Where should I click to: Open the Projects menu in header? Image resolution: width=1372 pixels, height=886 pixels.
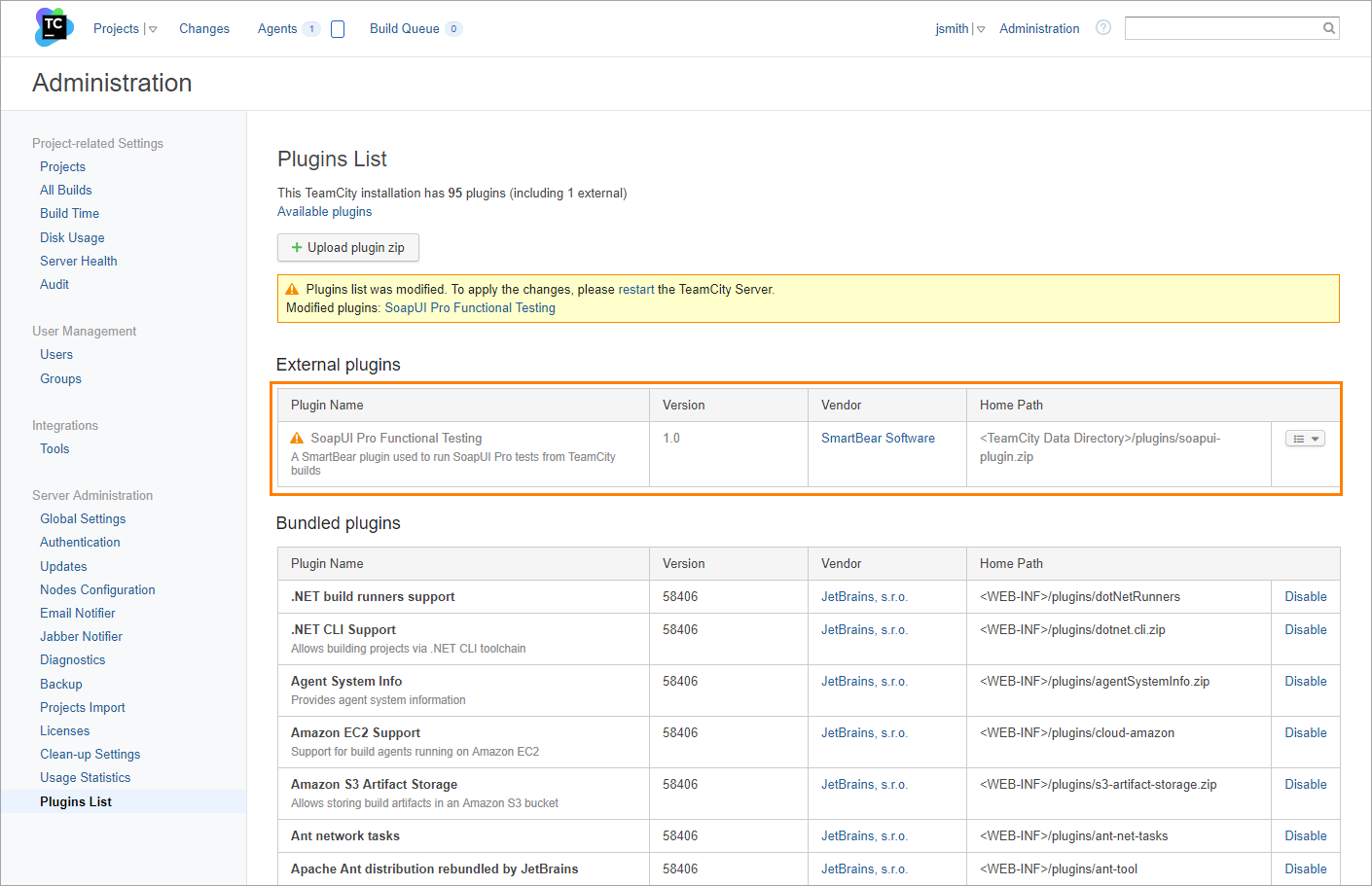click(116, 28)
